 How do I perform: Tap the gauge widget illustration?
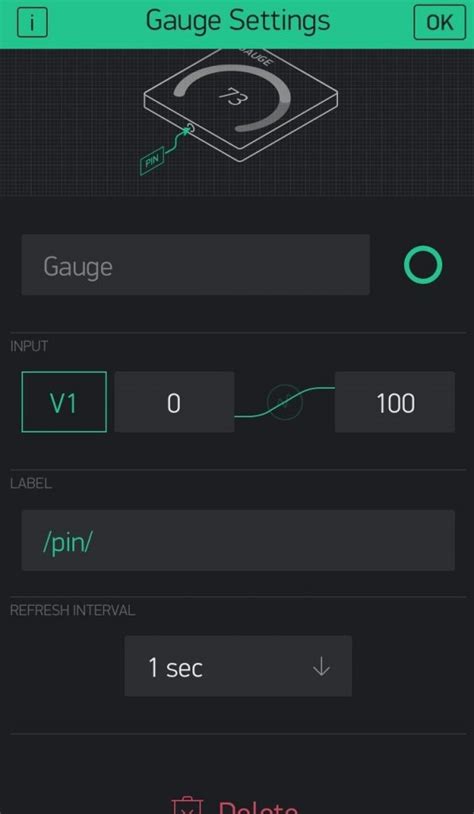(240, 106)
